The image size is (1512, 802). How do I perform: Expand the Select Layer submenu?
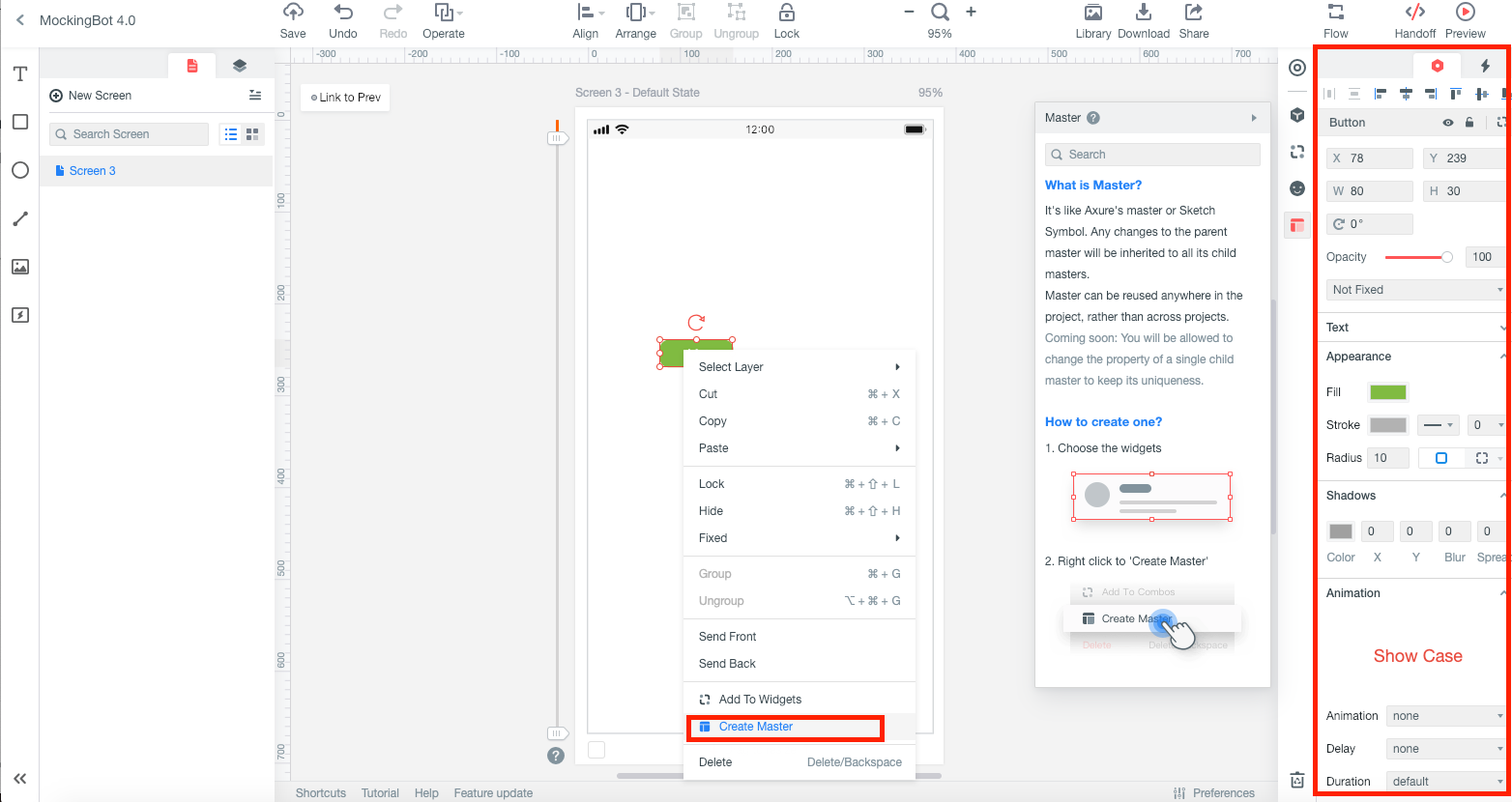click(x=799, y=367)
